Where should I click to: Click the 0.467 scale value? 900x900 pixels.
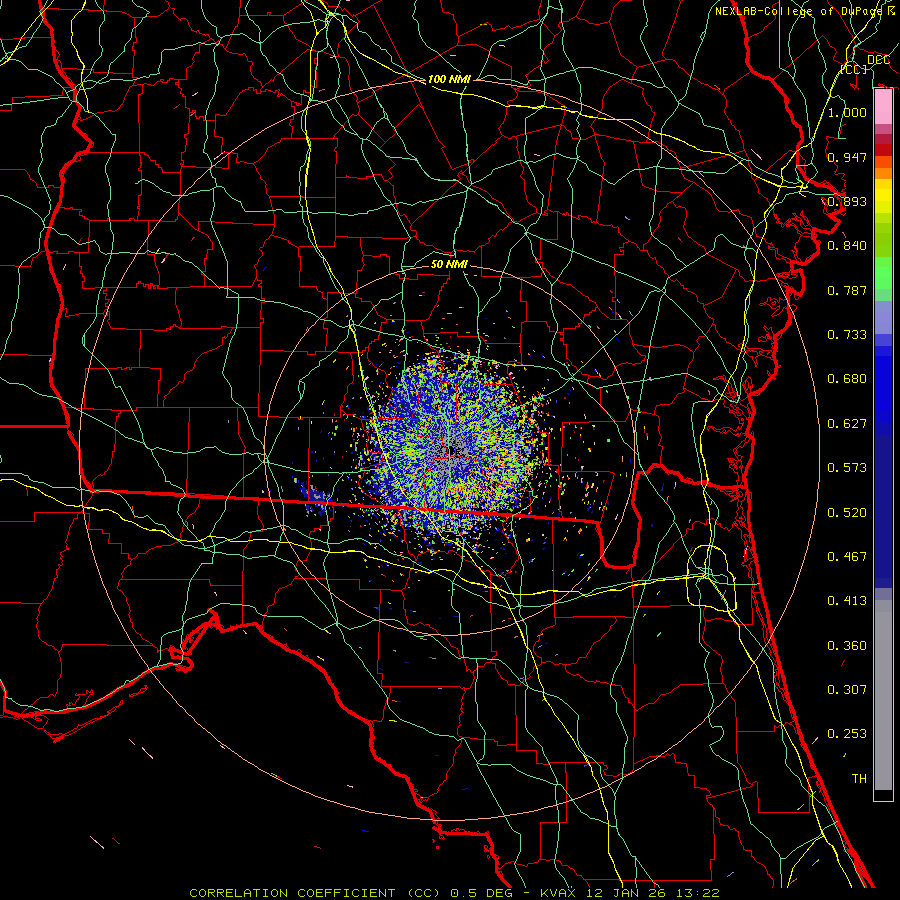point(847,557)
